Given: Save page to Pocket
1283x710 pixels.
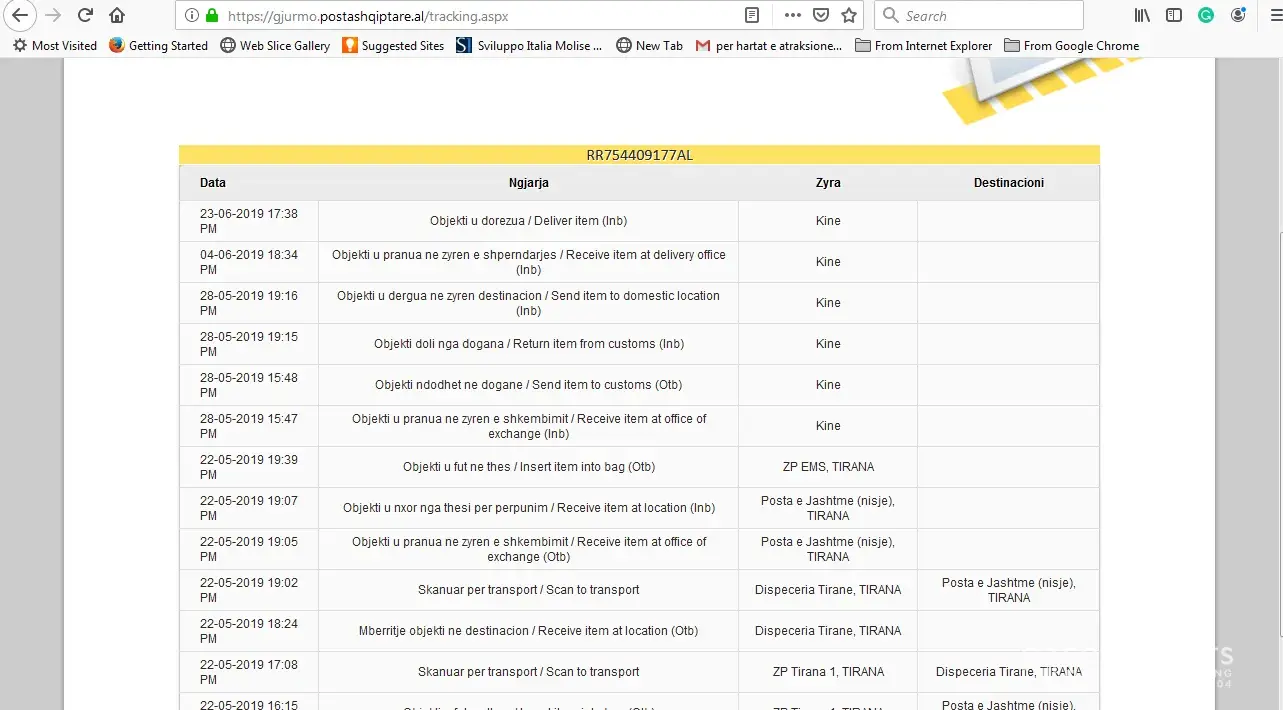Looking at the screenshot, I should 820,15.
